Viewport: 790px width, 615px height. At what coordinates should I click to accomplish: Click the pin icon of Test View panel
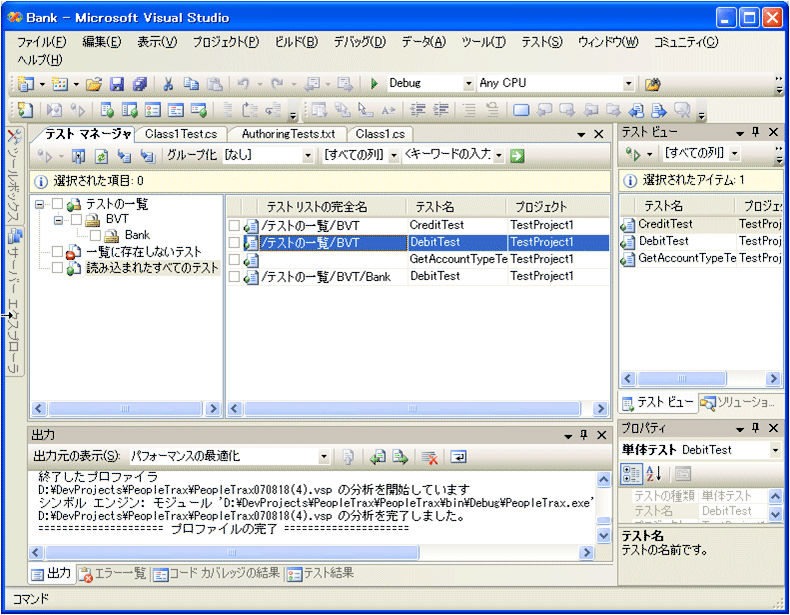click(x=755, y=132)
